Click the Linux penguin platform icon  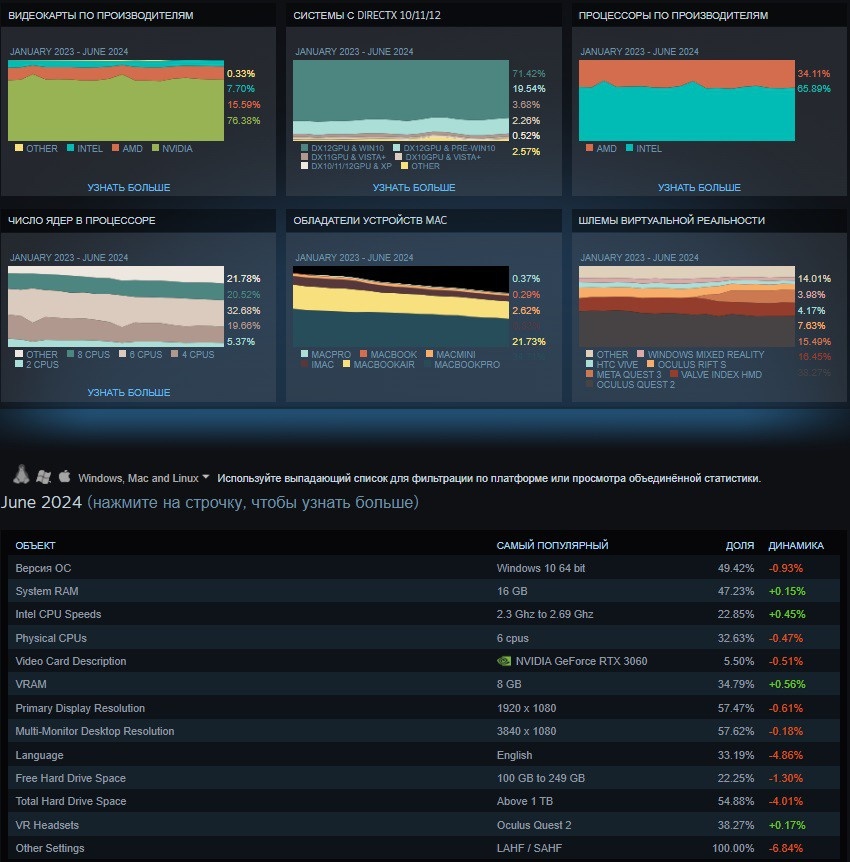[21, 475]
